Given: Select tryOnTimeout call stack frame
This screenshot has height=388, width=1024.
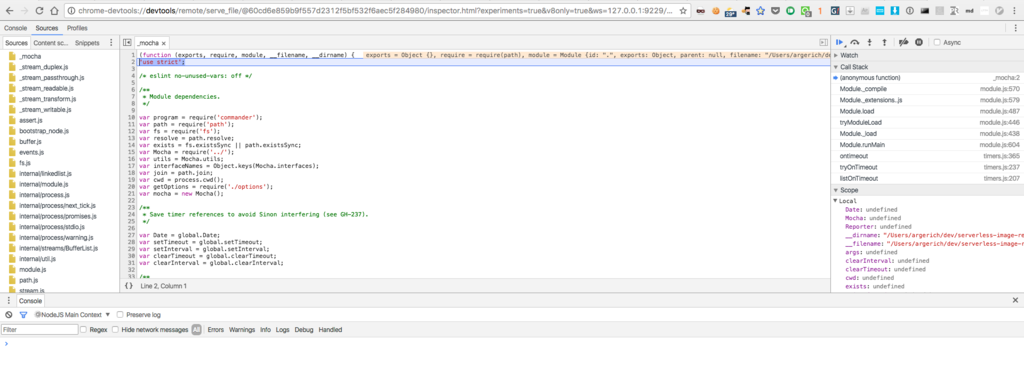Looking at the screenshot, I should 928,167.
